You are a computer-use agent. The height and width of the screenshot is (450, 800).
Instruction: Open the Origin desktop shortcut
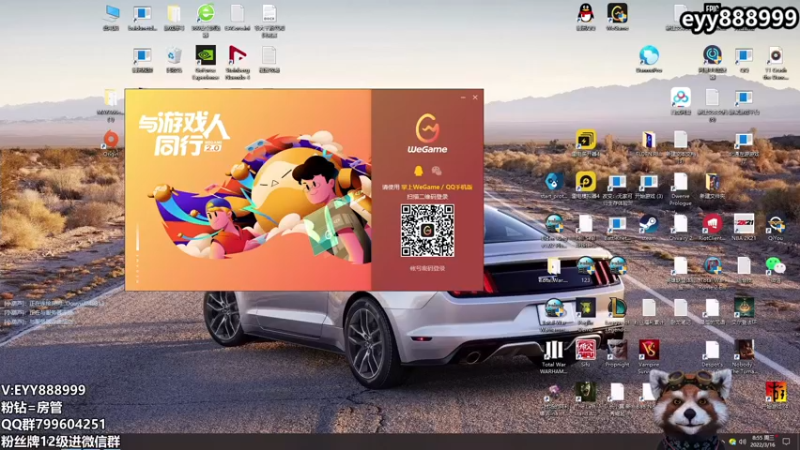pos(111,142)
